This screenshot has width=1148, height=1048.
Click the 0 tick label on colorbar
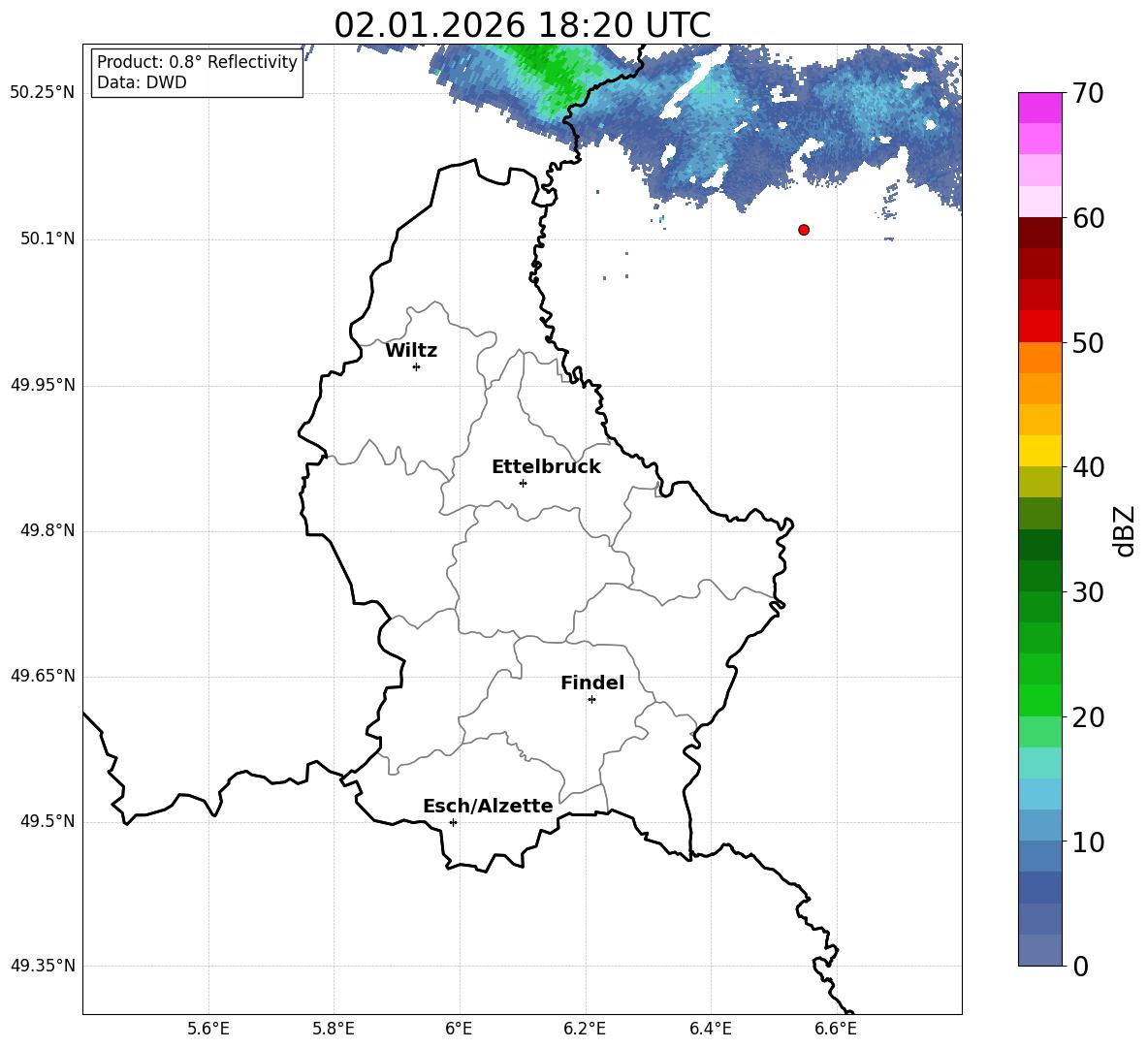click(x=1080, y=966)
